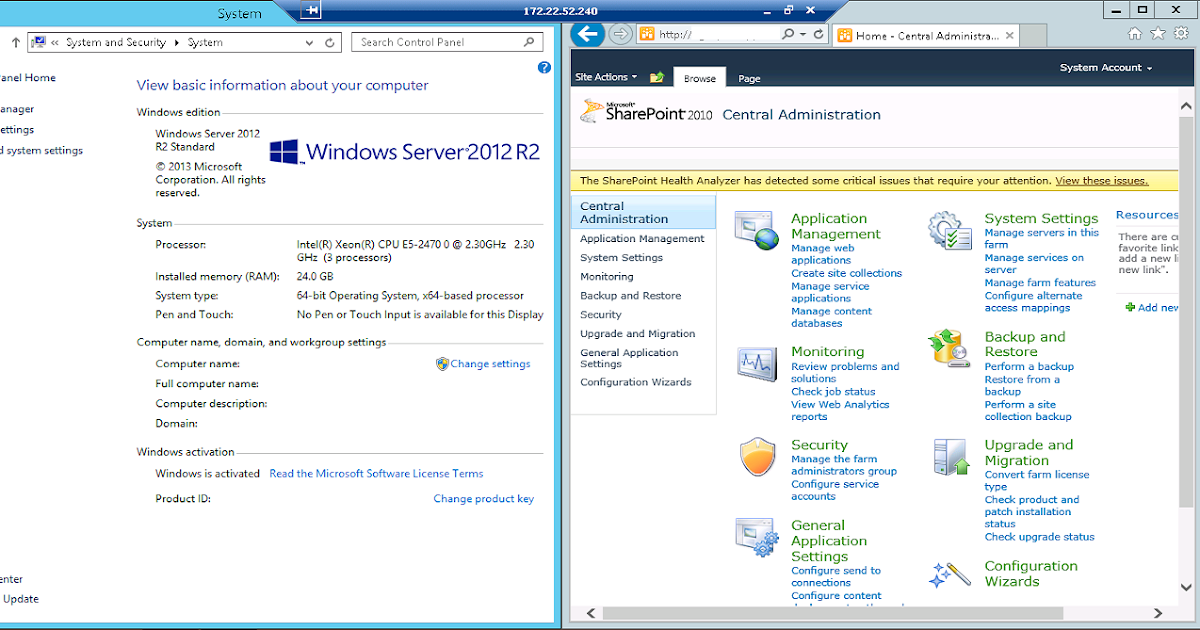The height and width of the screenshot is (630, 1200).
Task: Switch to the Page ribbon tab
Action: click(x=749, y=77)
